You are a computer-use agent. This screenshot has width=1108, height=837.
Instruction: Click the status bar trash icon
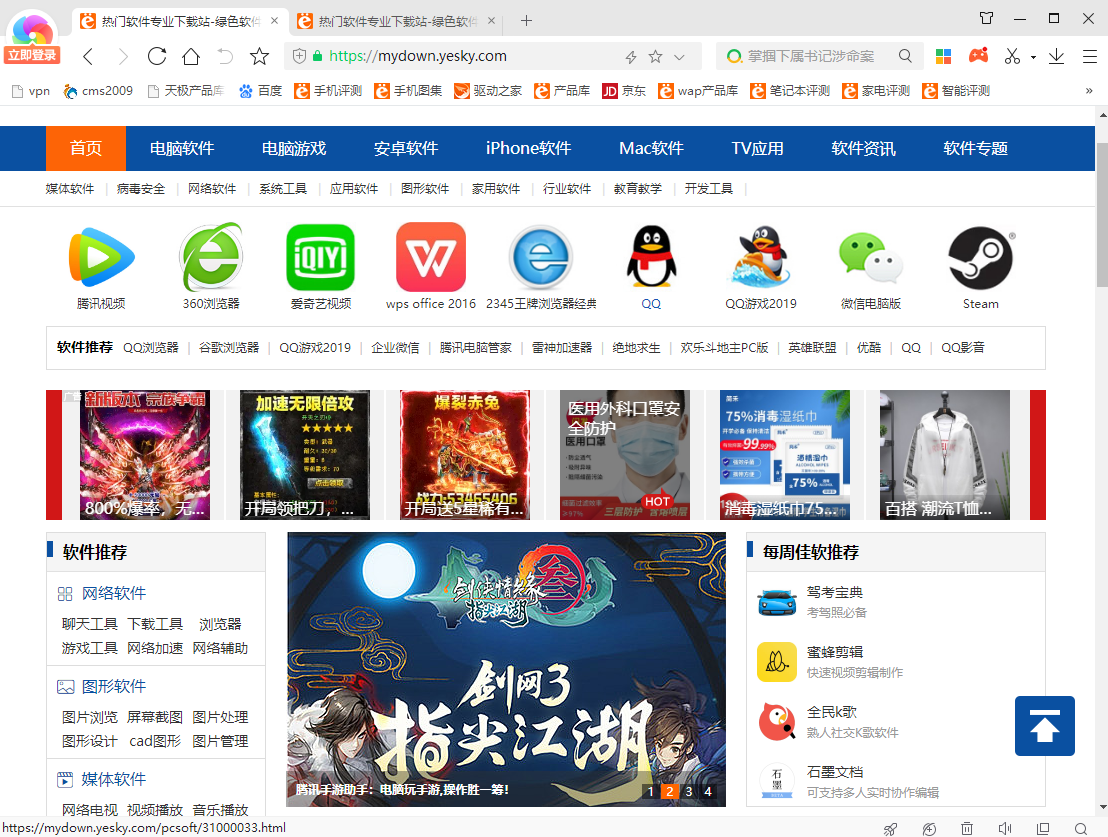tap(967, 828)
